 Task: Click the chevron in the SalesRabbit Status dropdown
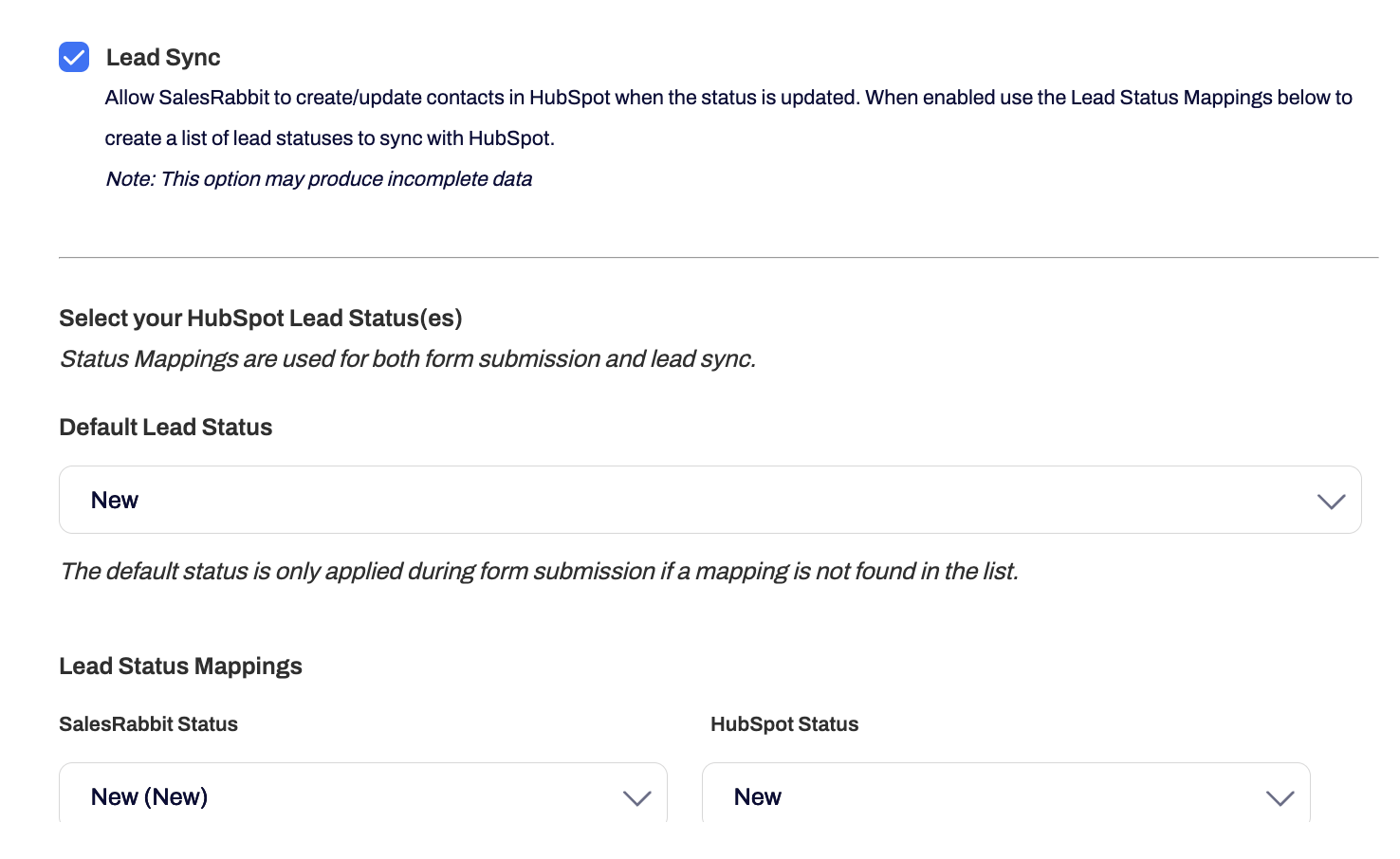tap(636, 798)
